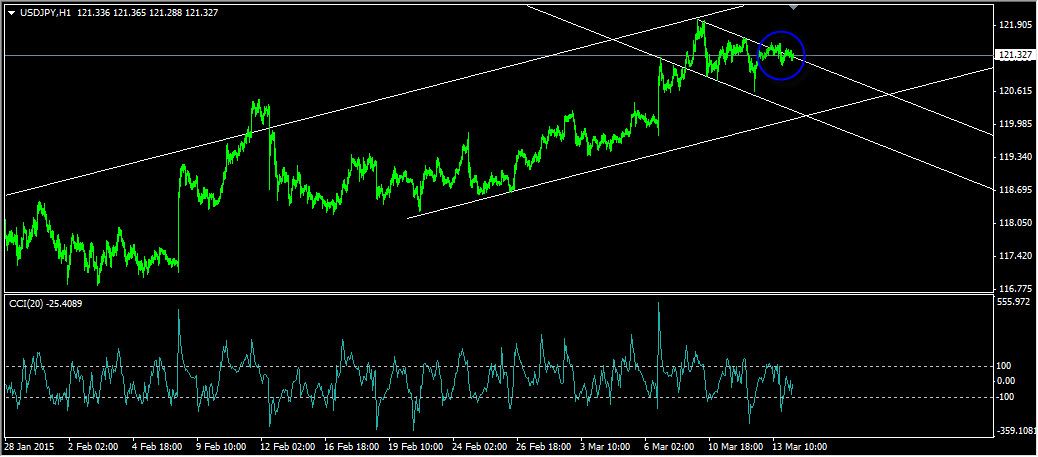This screenshot has height=457, width=1038.
Task: Click the 24 Feb 02:00 time label
Action: click(x=482, y=446)
